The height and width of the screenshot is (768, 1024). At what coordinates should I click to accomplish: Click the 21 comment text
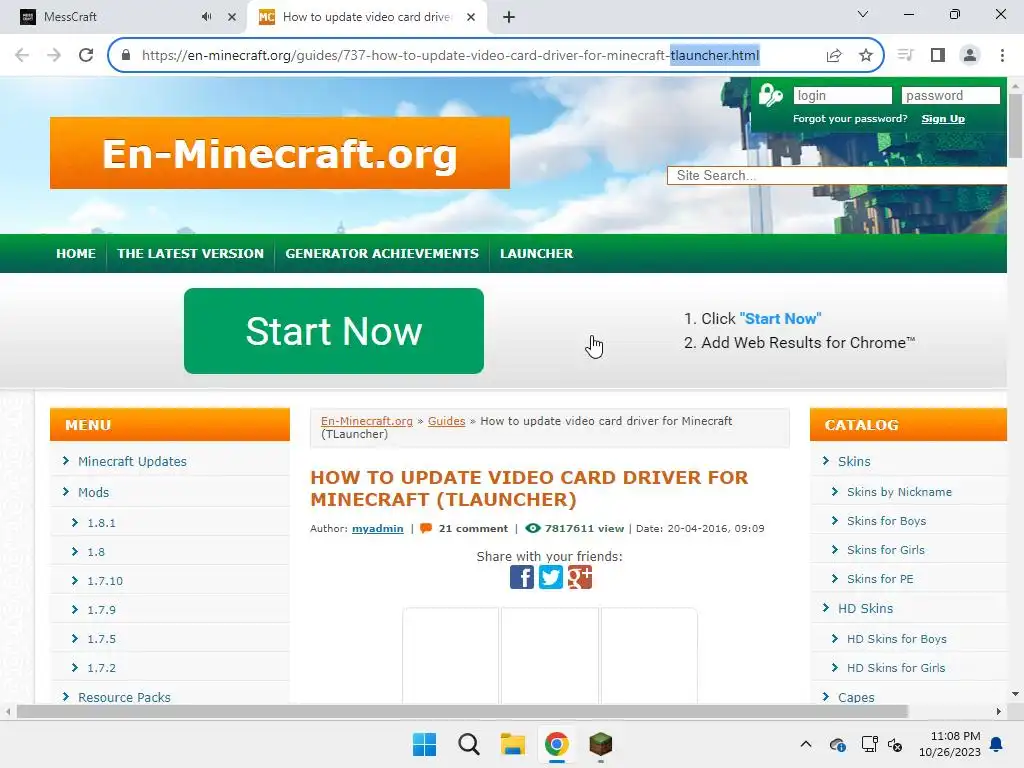(473, 528)
